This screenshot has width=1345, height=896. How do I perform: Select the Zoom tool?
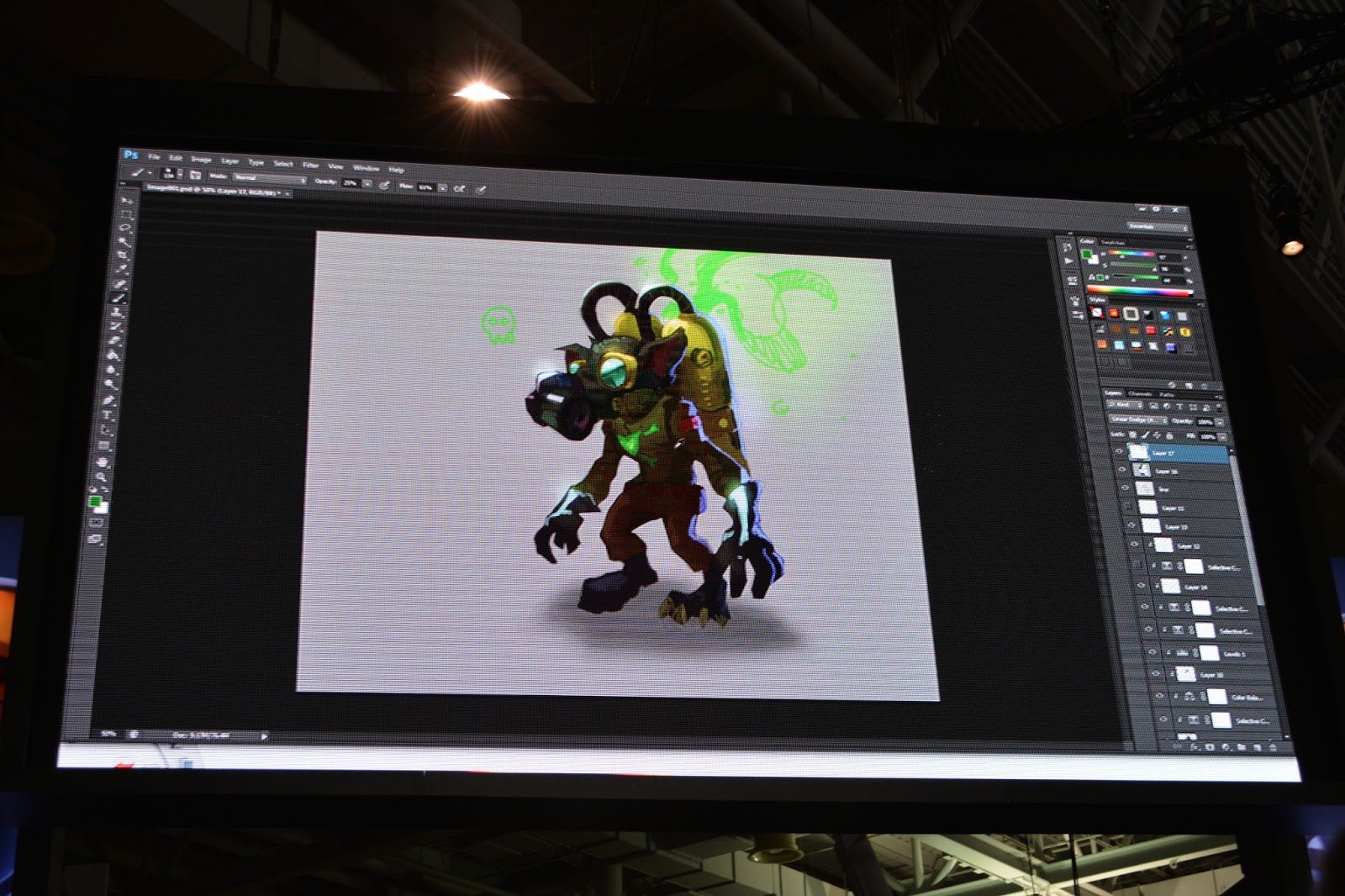pos(102,477)
